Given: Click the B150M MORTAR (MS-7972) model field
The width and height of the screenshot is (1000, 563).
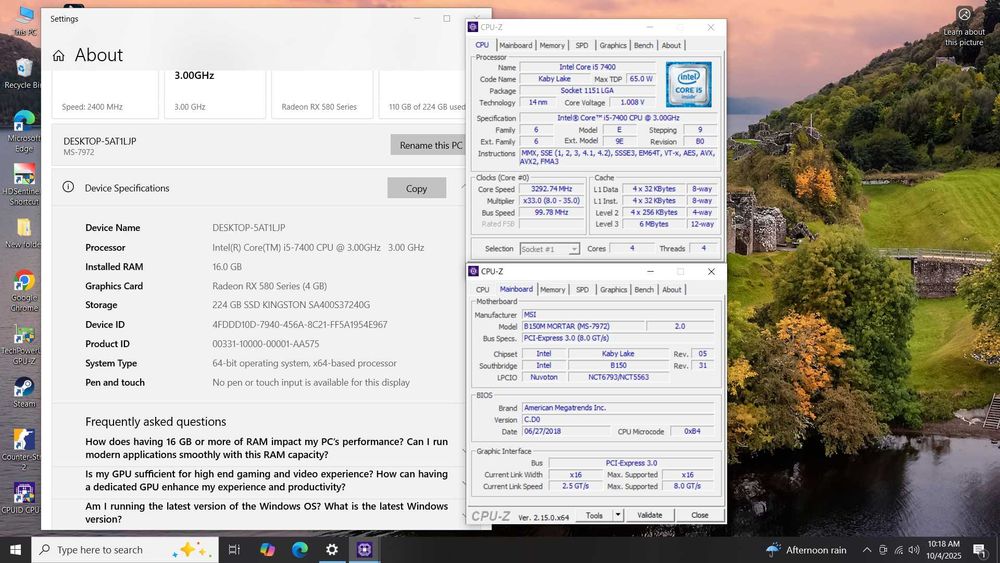Looking at the screenshot, I should [583, 326].
